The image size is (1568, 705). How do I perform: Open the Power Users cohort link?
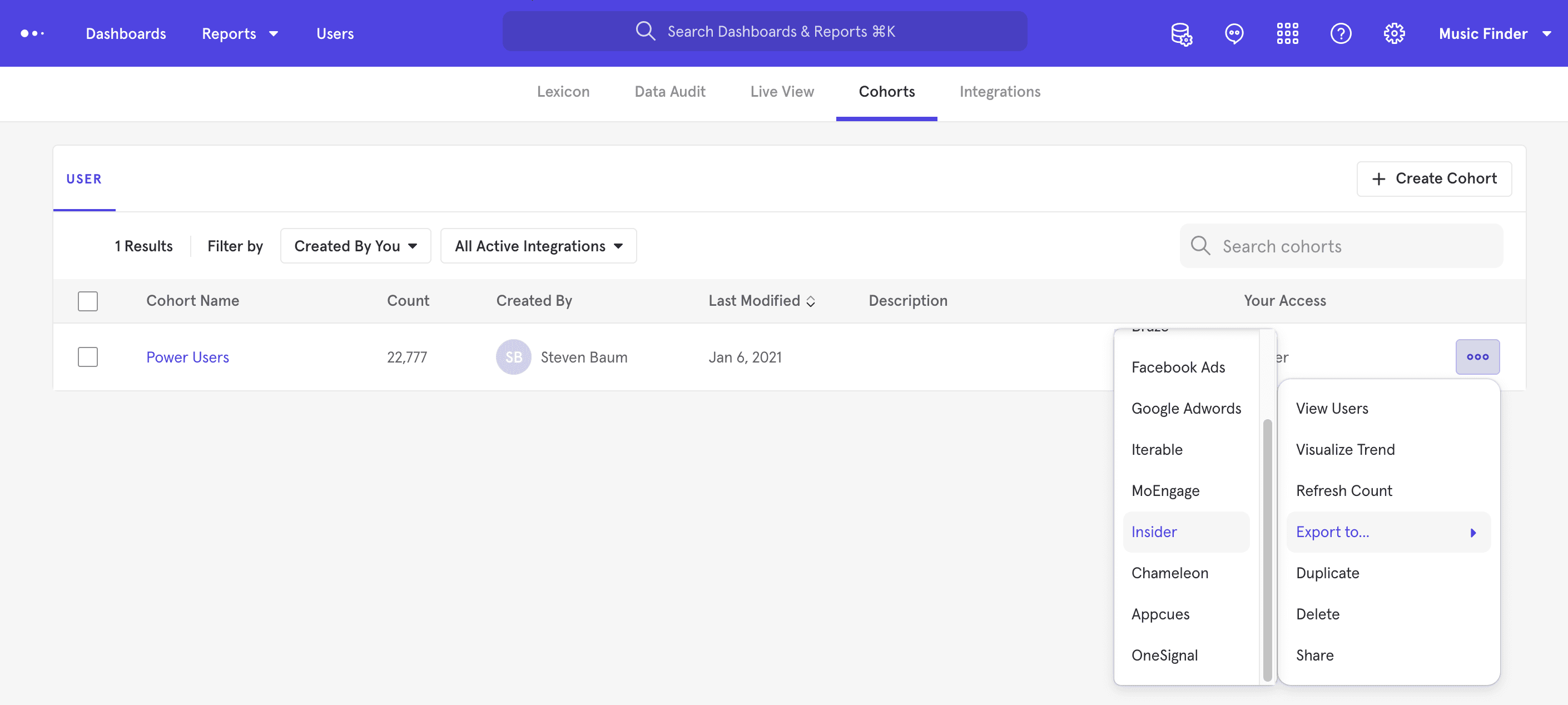click(187, 357)
